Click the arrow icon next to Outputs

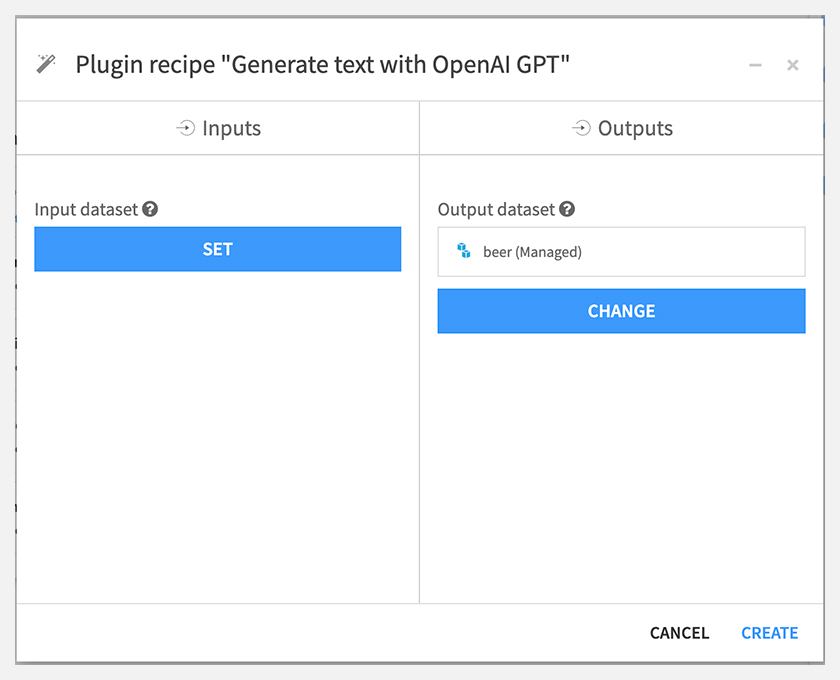tap(581, 128)
